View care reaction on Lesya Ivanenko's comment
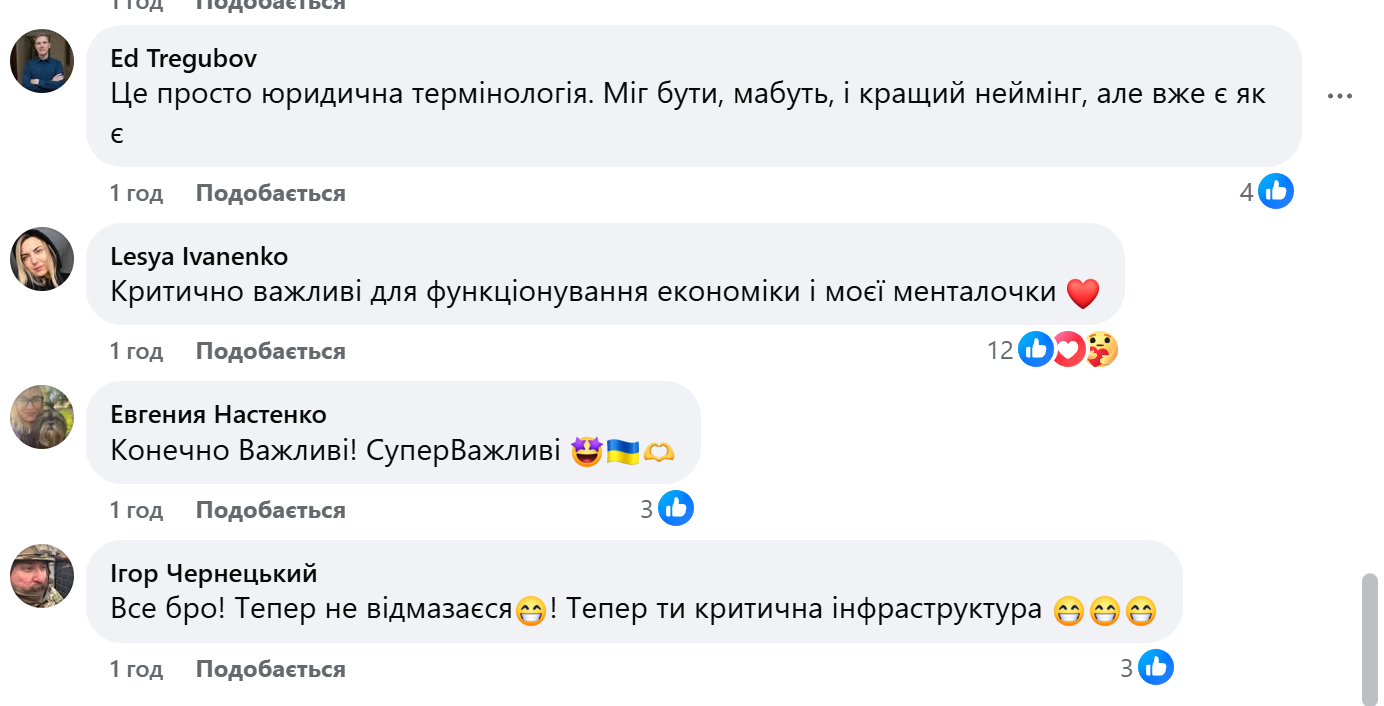 pos(1101,349)
